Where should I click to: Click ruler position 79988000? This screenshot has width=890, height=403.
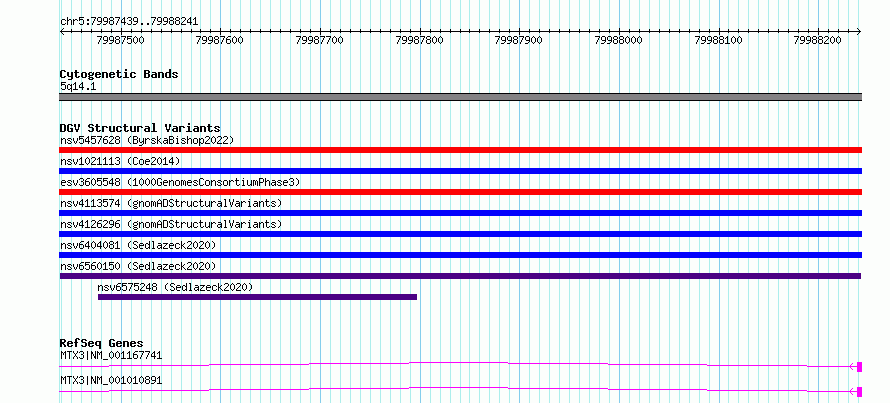[x=619, y=40]
